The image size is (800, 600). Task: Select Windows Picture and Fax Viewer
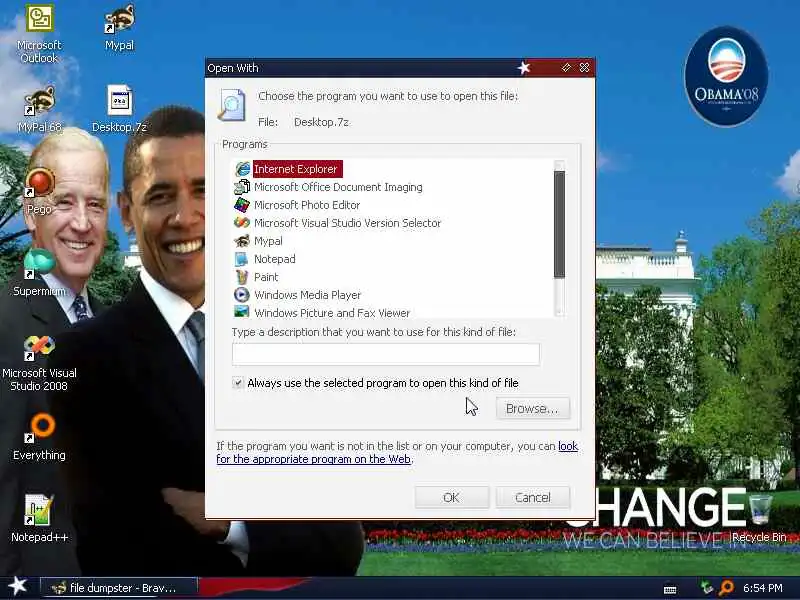[332, 313]
